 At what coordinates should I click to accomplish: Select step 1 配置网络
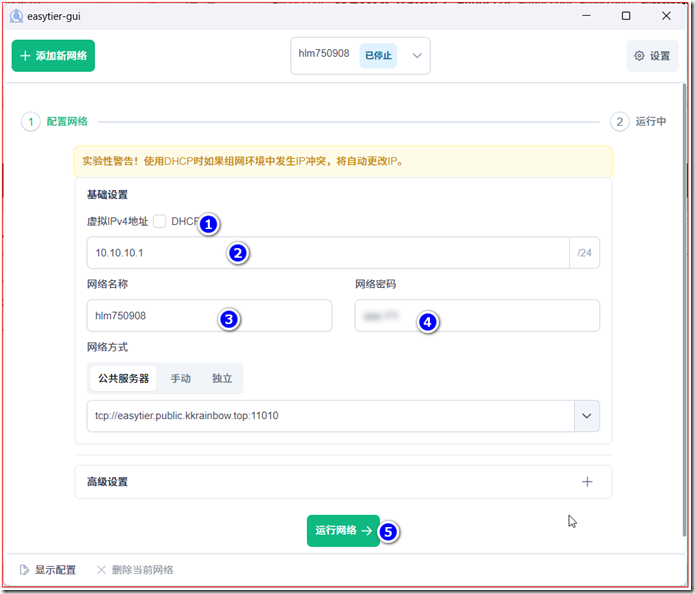55,121
